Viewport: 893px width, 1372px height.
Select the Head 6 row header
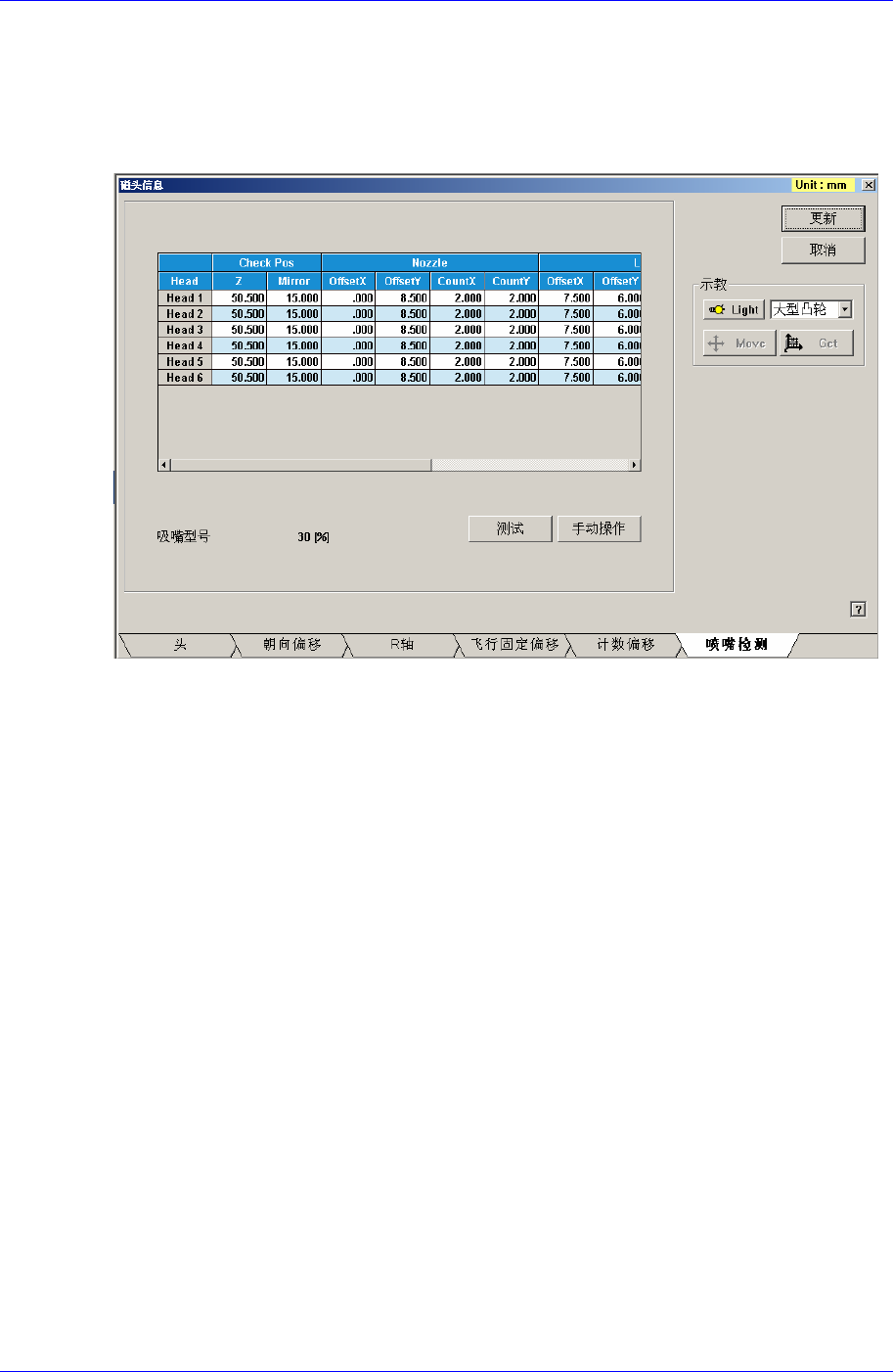click(x=185, y=377)
